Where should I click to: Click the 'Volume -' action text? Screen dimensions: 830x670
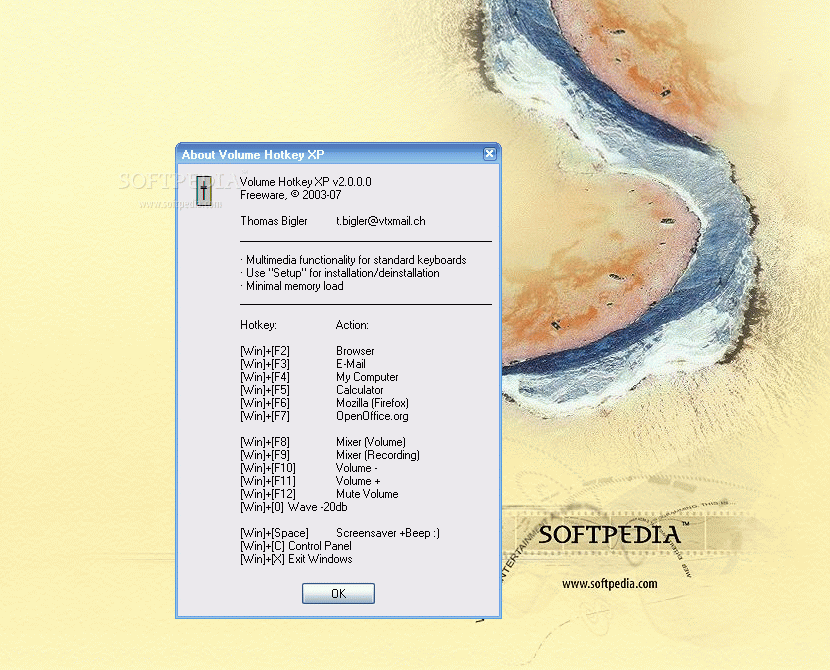[356, 468]
